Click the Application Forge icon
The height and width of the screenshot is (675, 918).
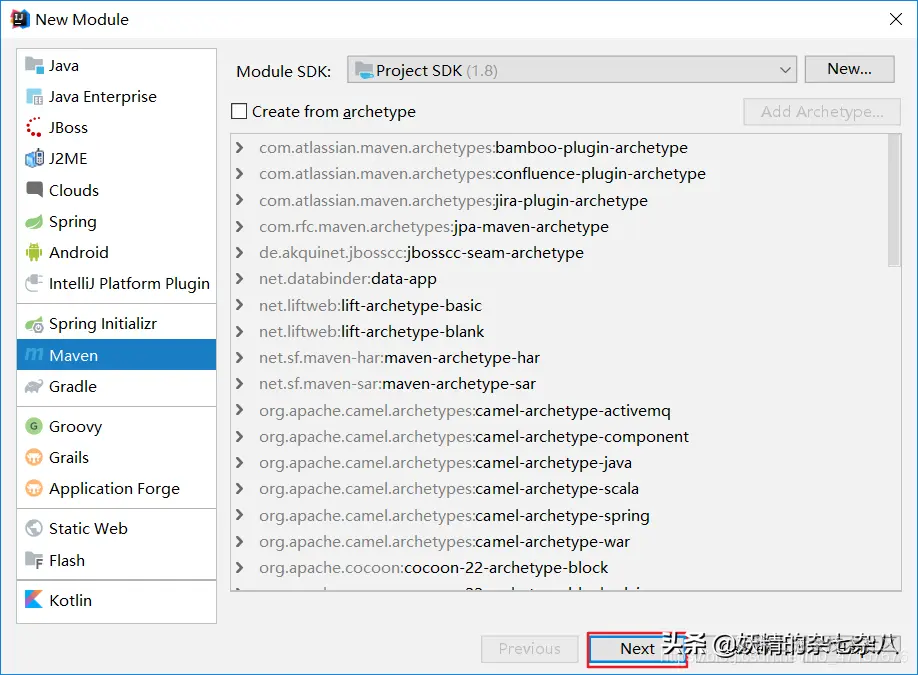[x=34, y=488]
